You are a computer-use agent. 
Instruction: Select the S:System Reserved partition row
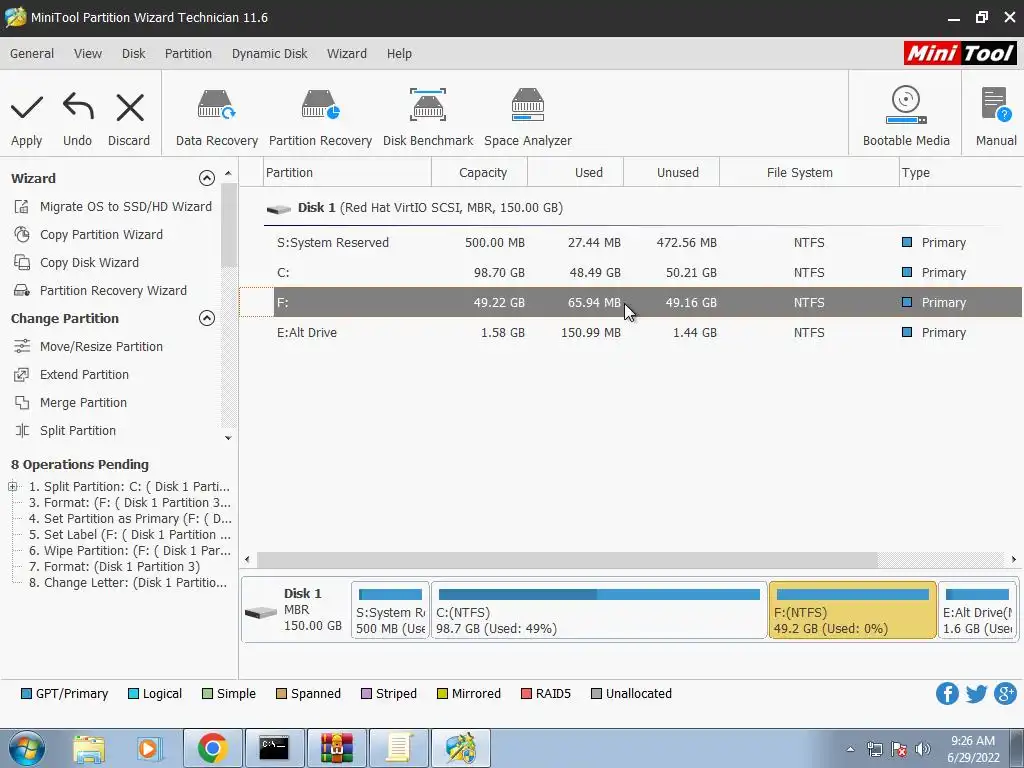631,242
